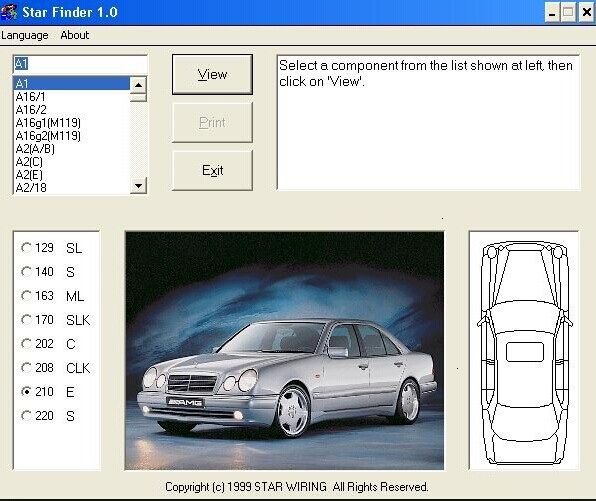The width and height of the screenshot is (596, 501).
Task: Click the Star Finder title bar icon
Action: [x=9, y=12]
